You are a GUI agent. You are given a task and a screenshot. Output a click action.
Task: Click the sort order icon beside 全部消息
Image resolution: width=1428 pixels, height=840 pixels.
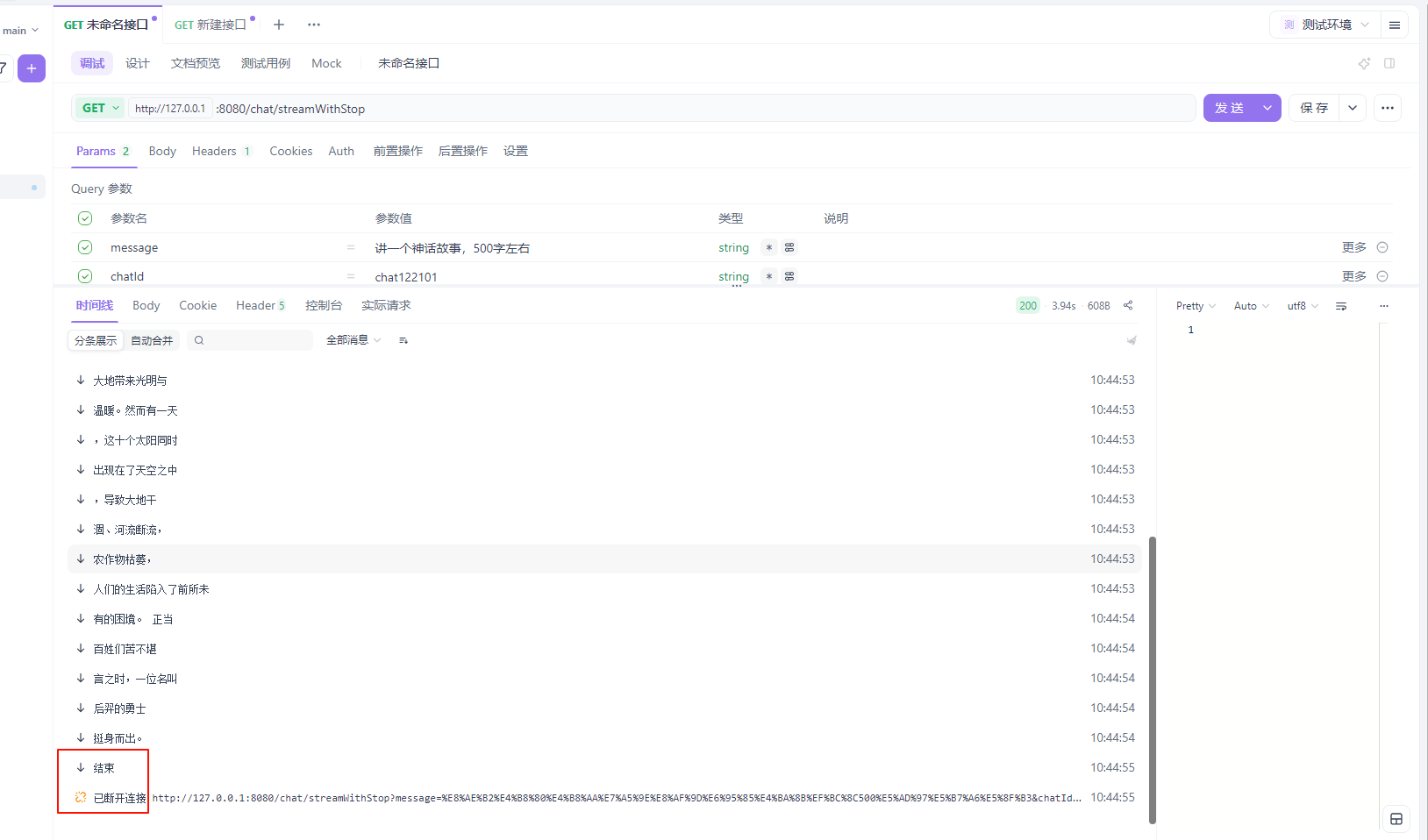(403, 340)
